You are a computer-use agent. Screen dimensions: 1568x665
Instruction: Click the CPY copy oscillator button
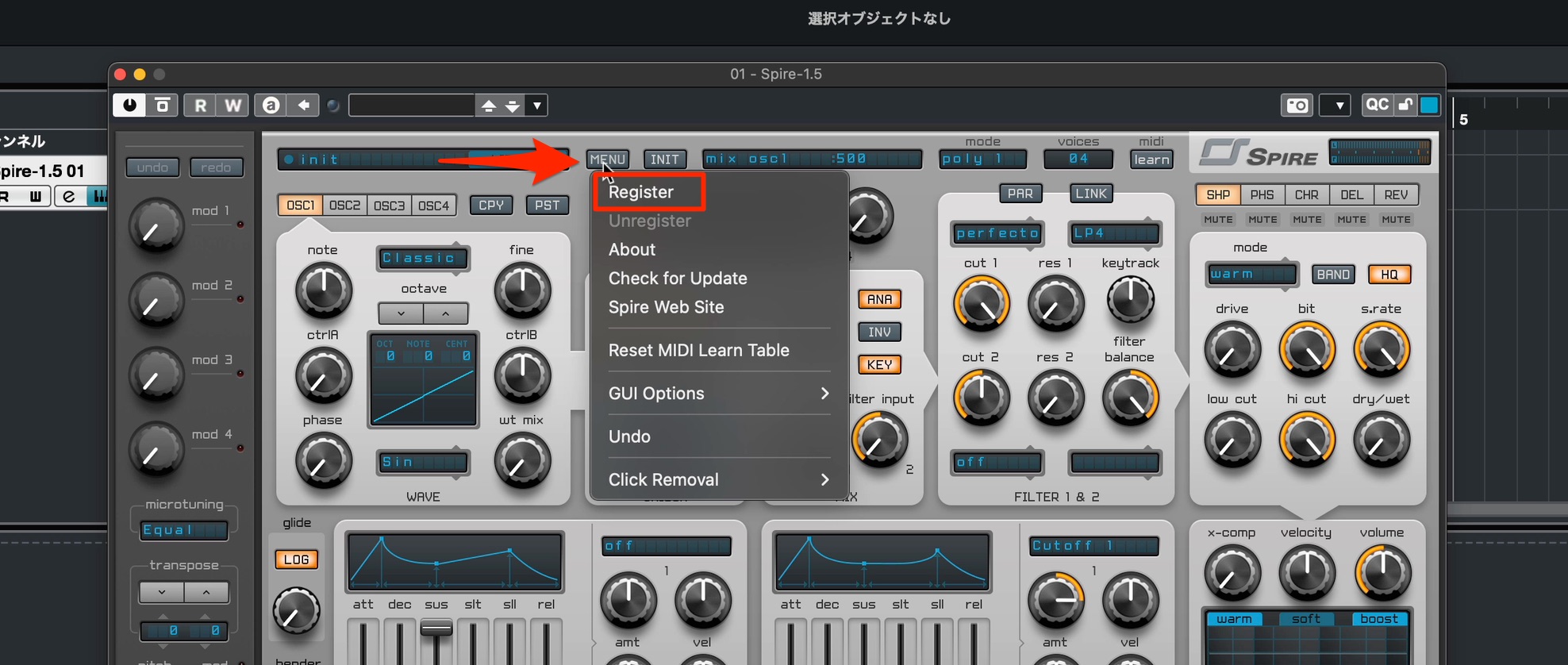491,205
